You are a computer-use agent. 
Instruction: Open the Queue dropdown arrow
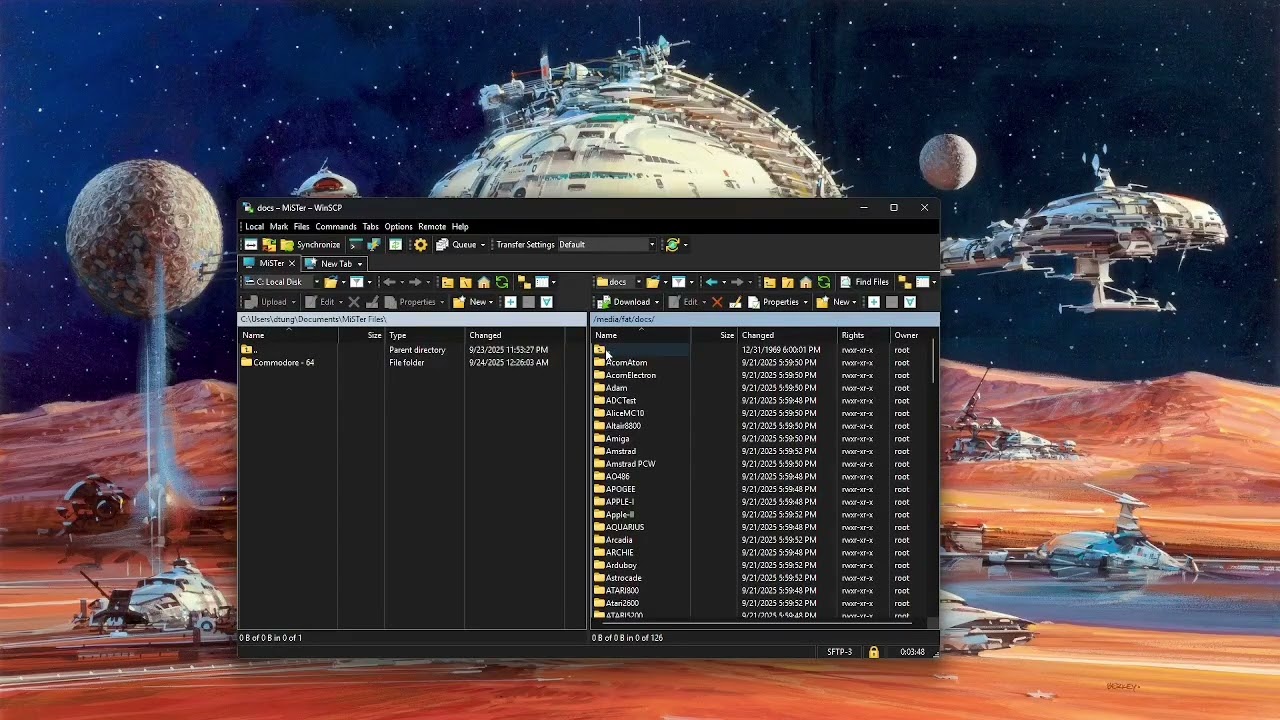[483, 245]
